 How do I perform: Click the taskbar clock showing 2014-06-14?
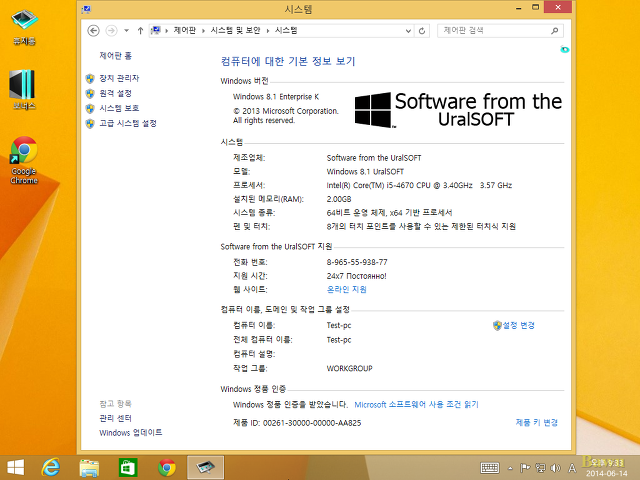(606, 468)
